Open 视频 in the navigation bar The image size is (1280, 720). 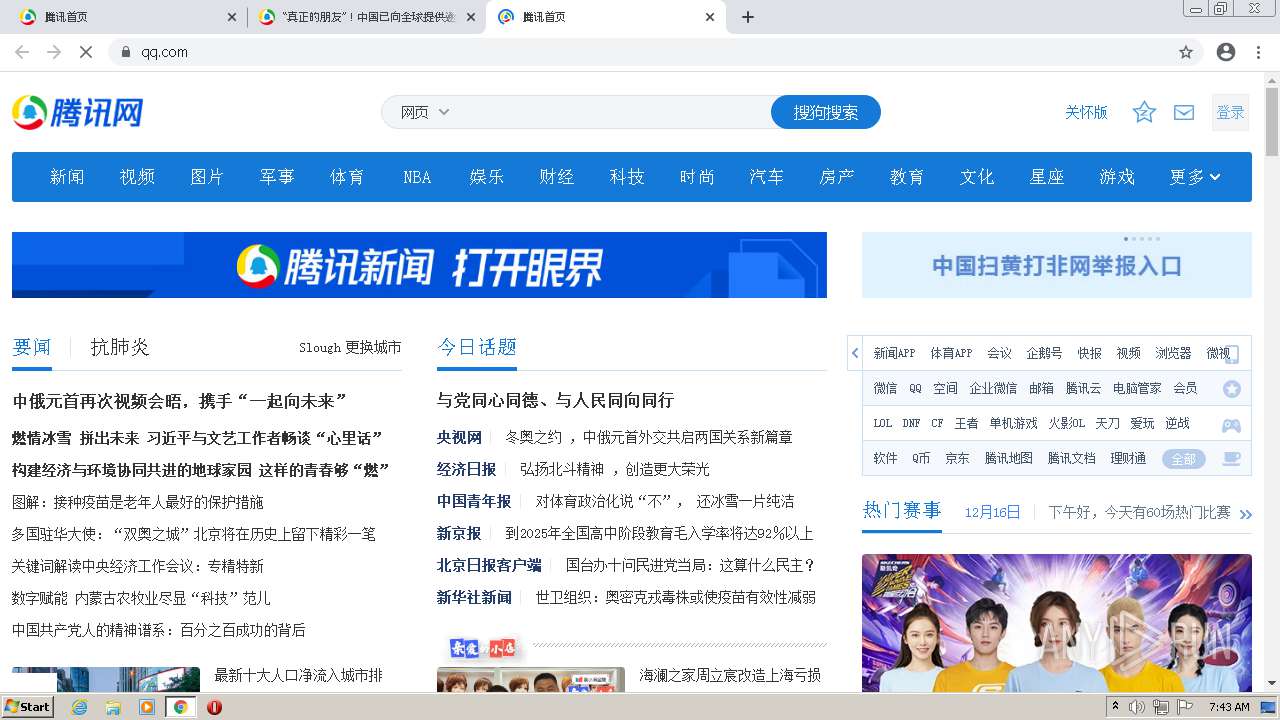[137, 177]
